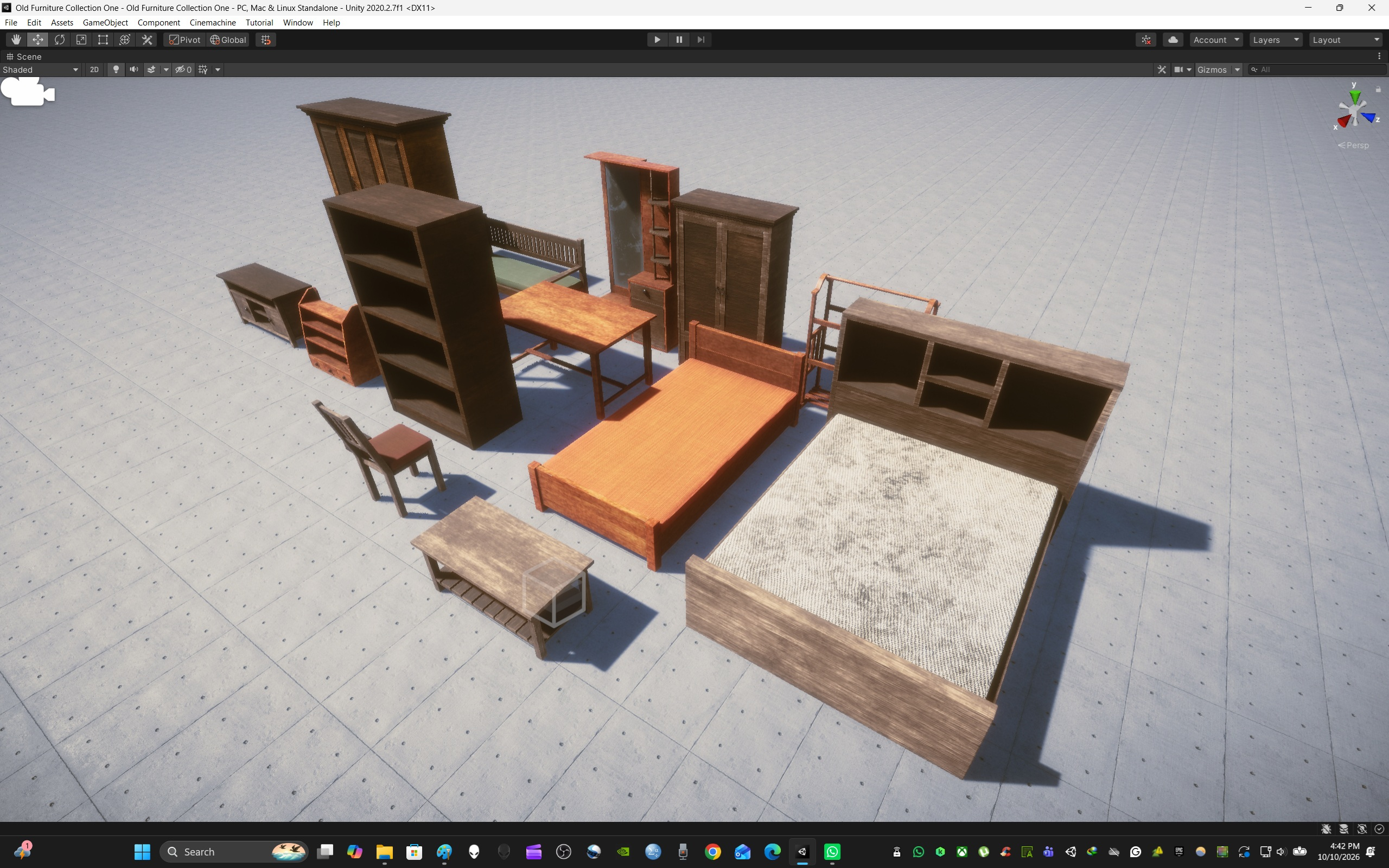Toggle Persp projection label

(x=1353, y=145)
